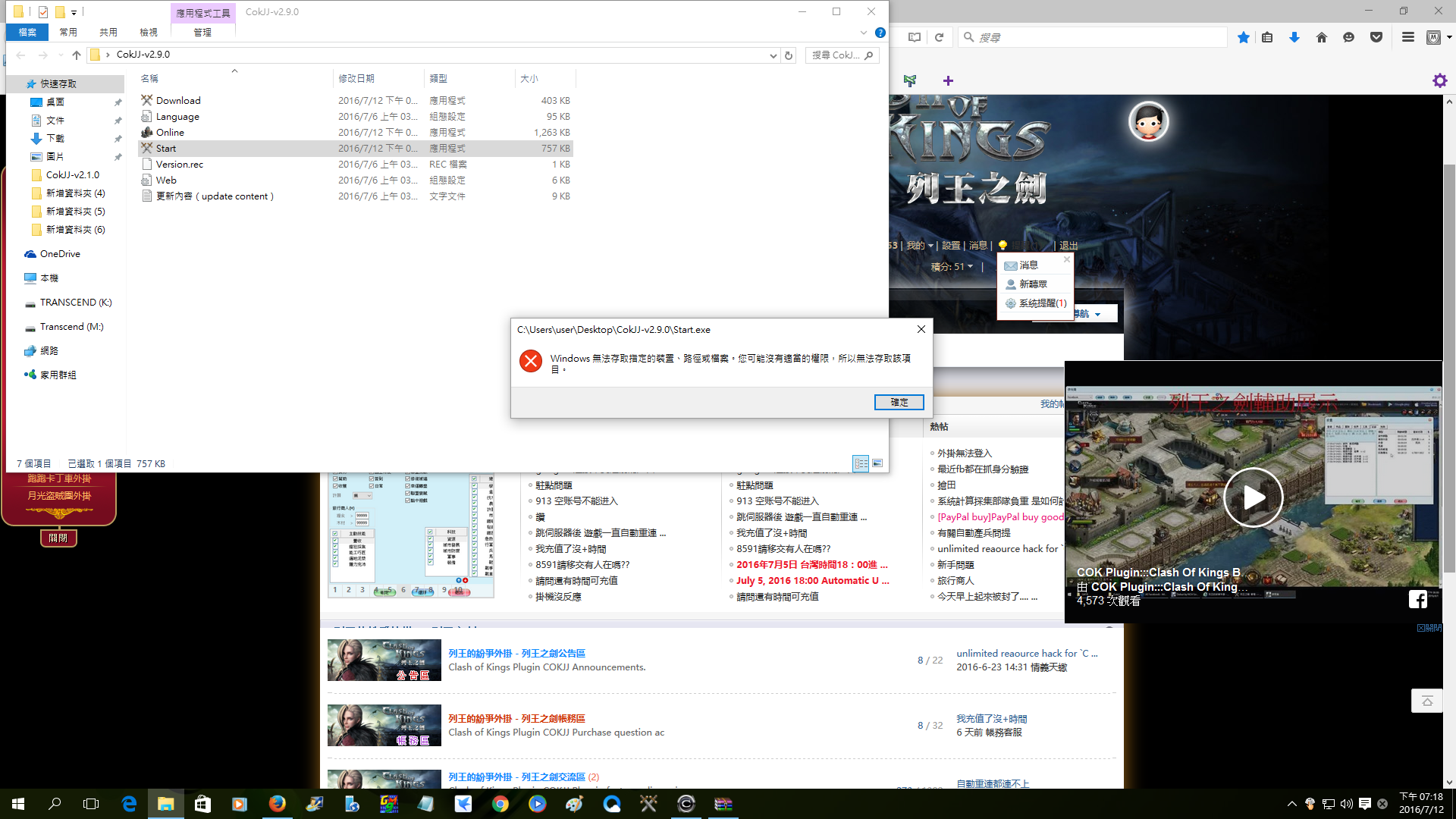
Task: Select 網路 in navigation pane
Action: point(49,350)
